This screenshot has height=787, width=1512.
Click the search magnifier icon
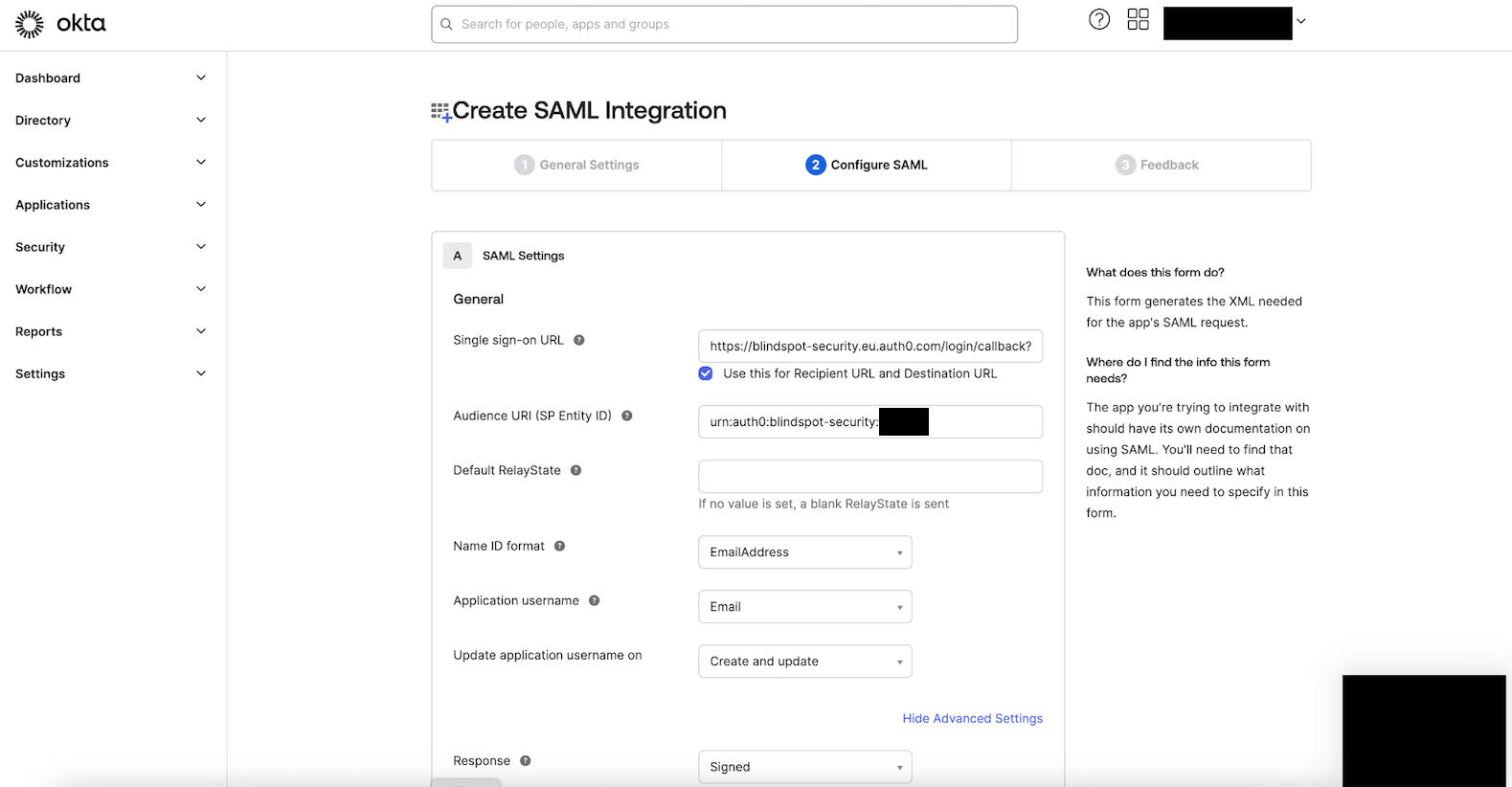pyautogui.click(x=446, y=24)
